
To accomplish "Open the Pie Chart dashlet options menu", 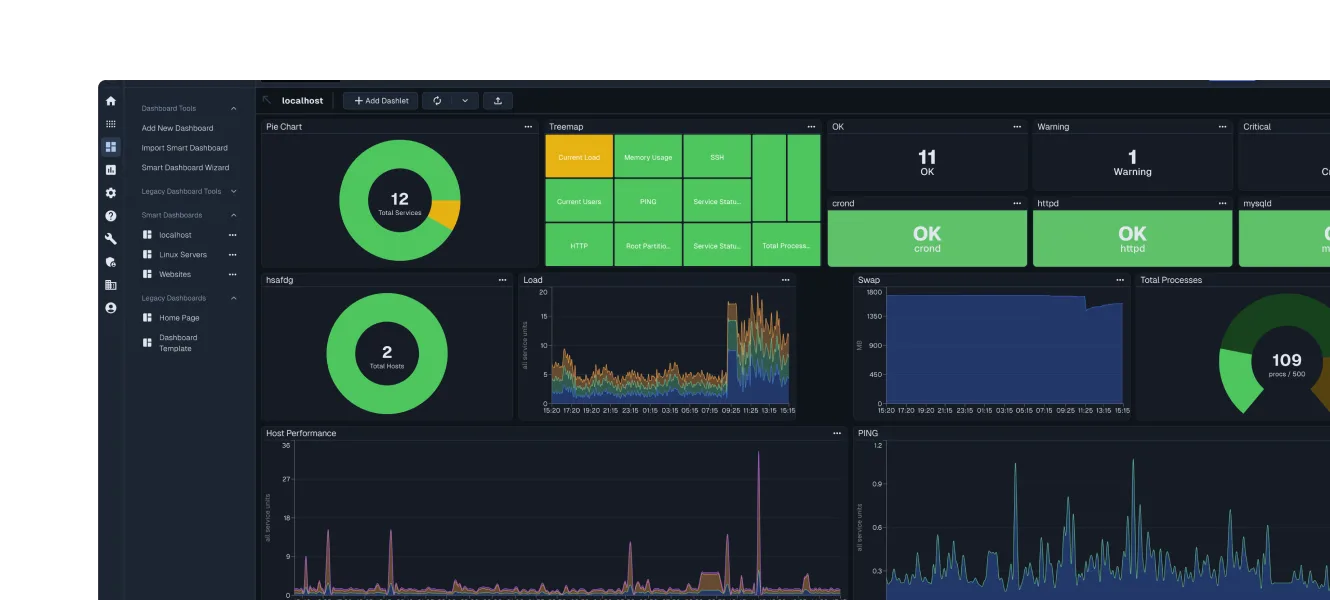I will (x=528, y=126).
